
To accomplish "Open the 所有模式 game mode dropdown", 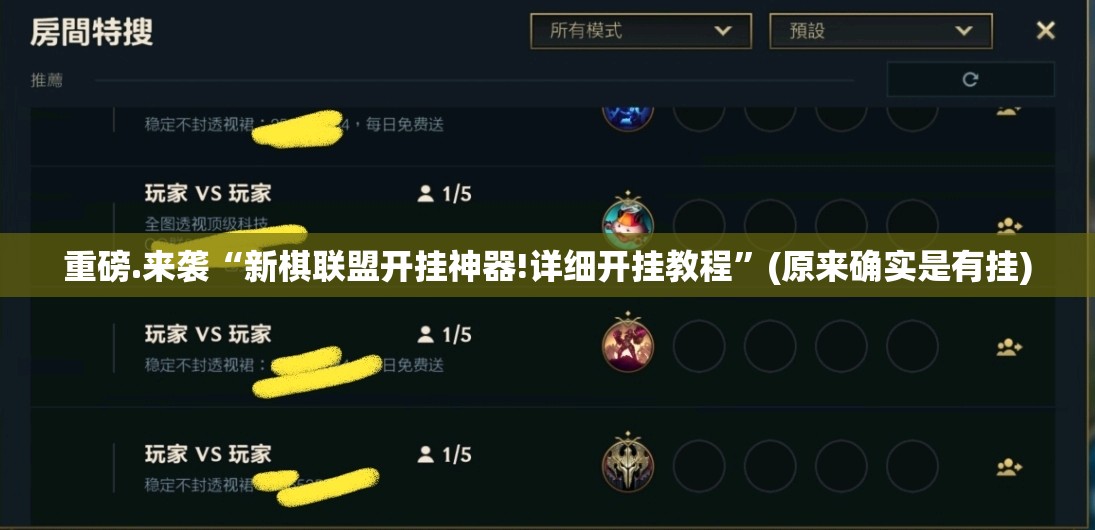I will pyautogui.click(x=640, y=31).
